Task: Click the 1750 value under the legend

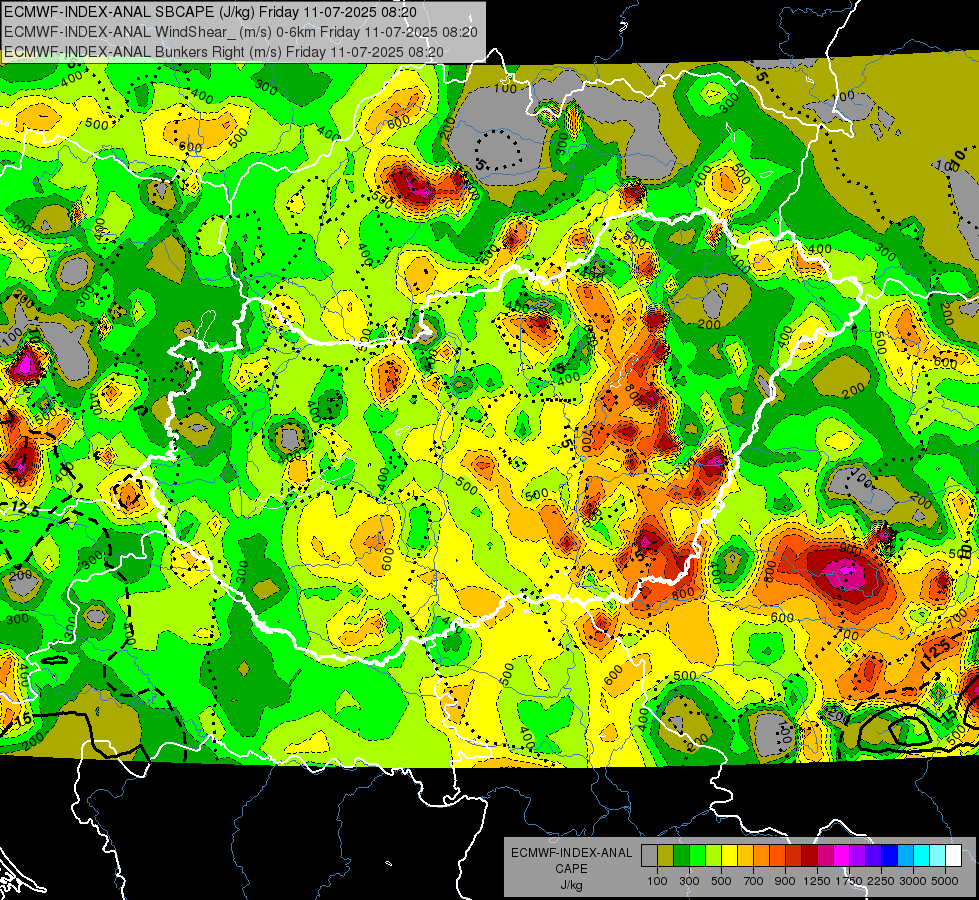Action: coord(849,881)
